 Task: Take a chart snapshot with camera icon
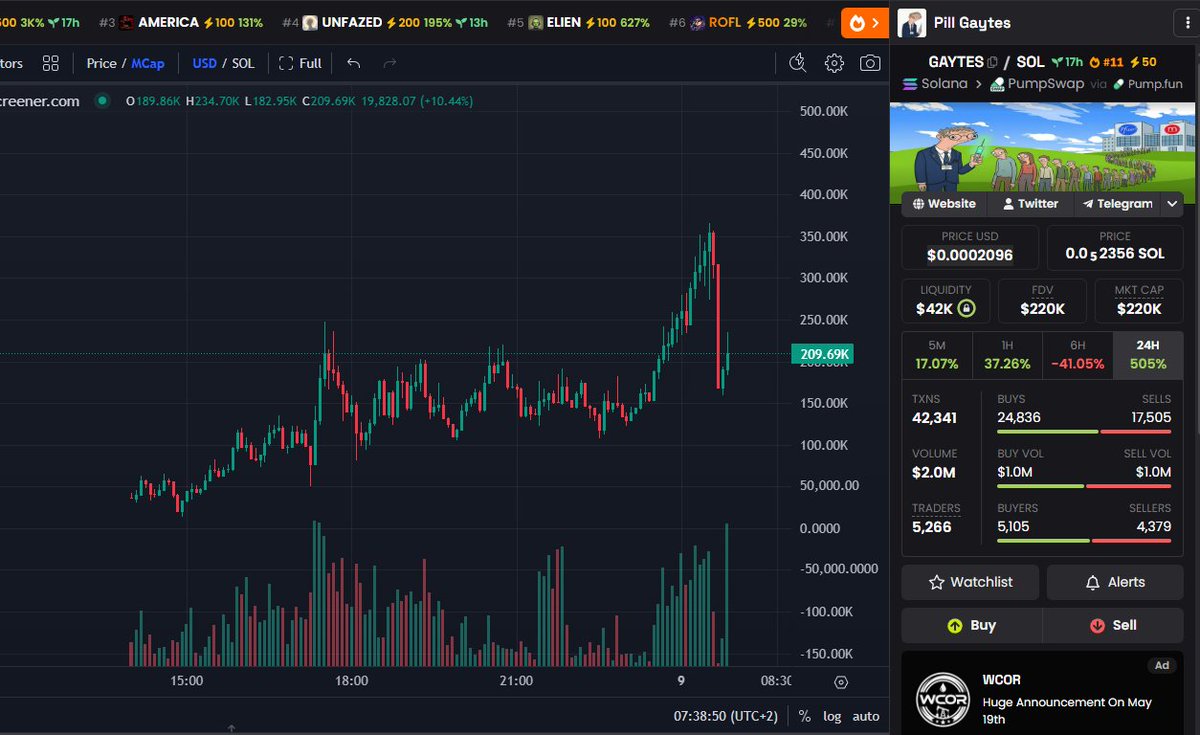[870, 63]
